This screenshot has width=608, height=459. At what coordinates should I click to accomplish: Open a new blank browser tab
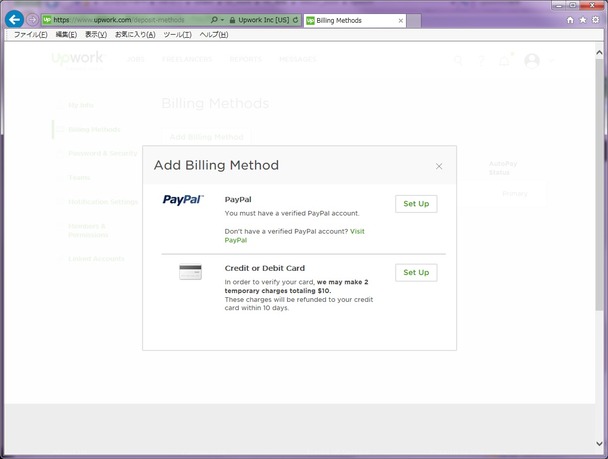(414, 21)
